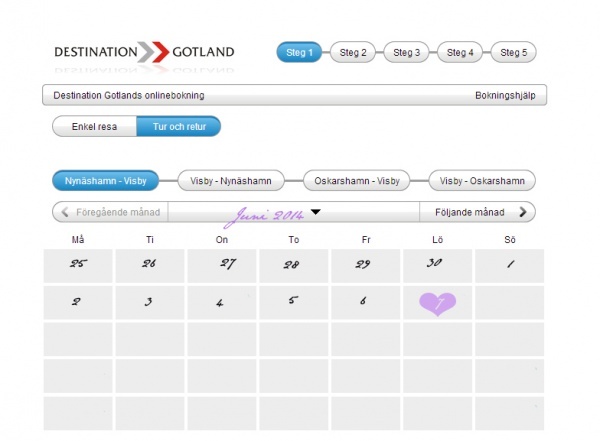This screenshot has height=441, width=600.
Task: Open the Juni 2014 month dropdown arrow
Action: 316,212
